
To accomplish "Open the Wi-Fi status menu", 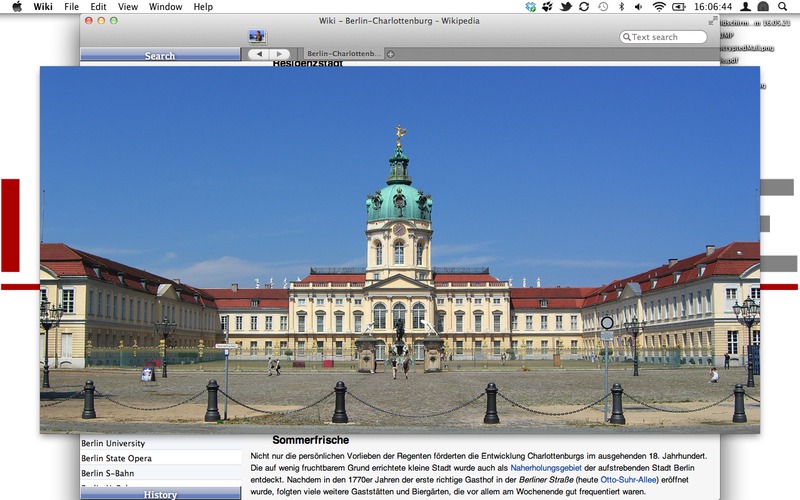I will 659,7.
